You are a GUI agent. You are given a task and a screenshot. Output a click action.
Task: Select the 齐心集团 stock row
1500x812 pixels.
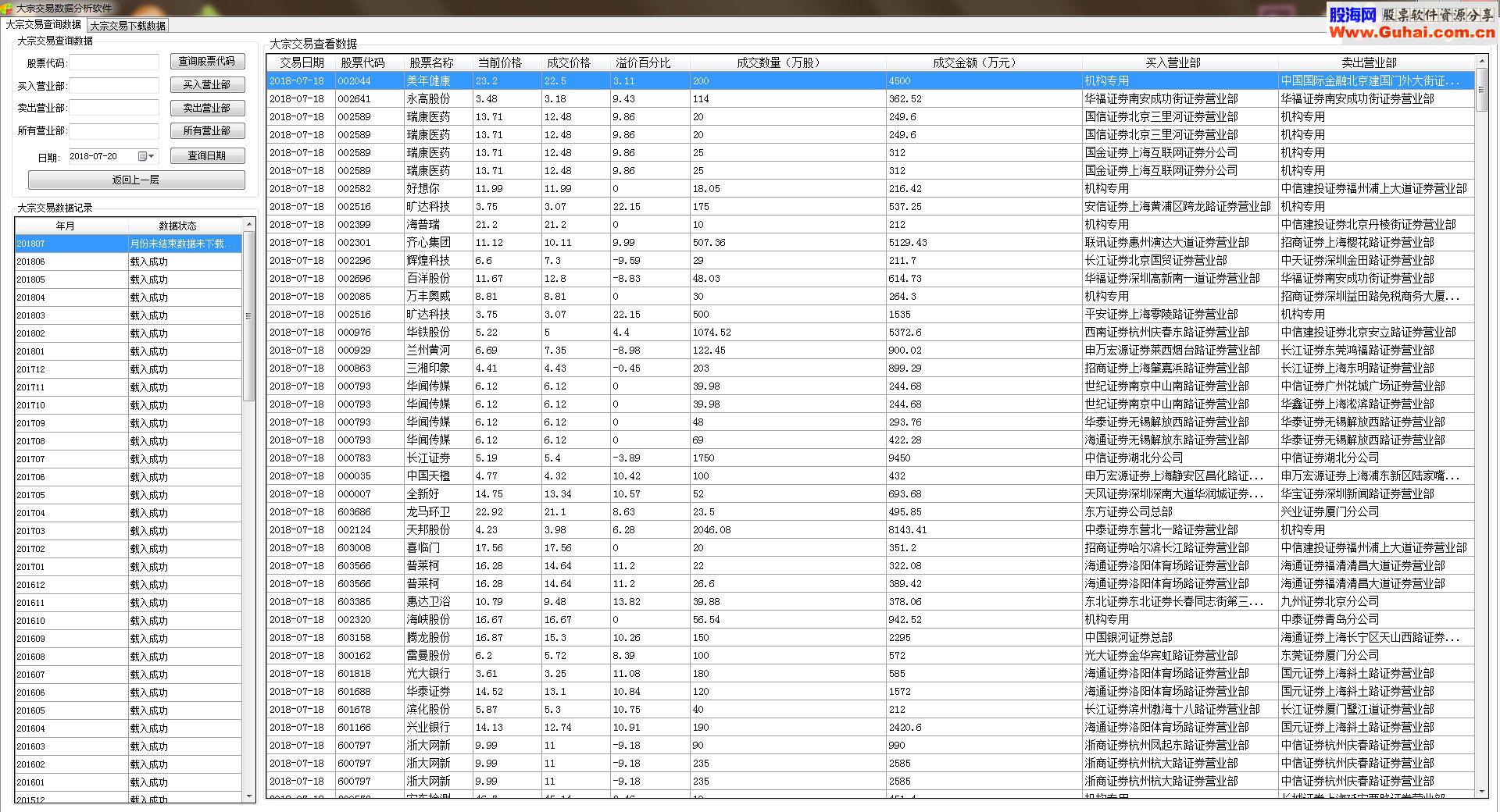[x=871, y=242]
